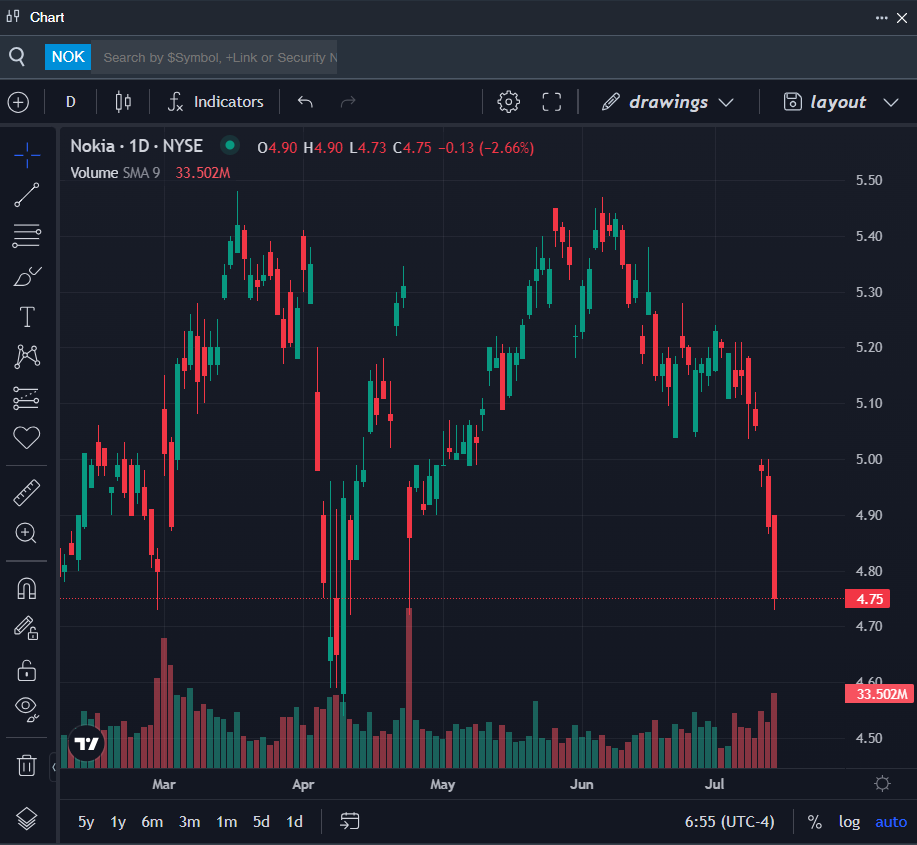Activate the zoom in tool
Image resolution: width=917 pixels, height=845 pixels.
click(27, 533)
